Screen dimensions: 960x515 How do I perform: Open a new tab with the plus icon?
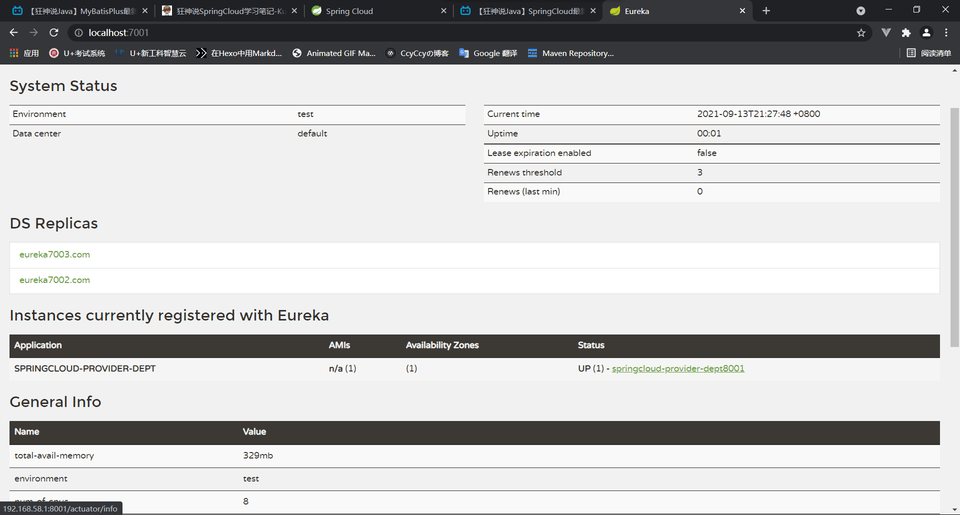point(766,10)
